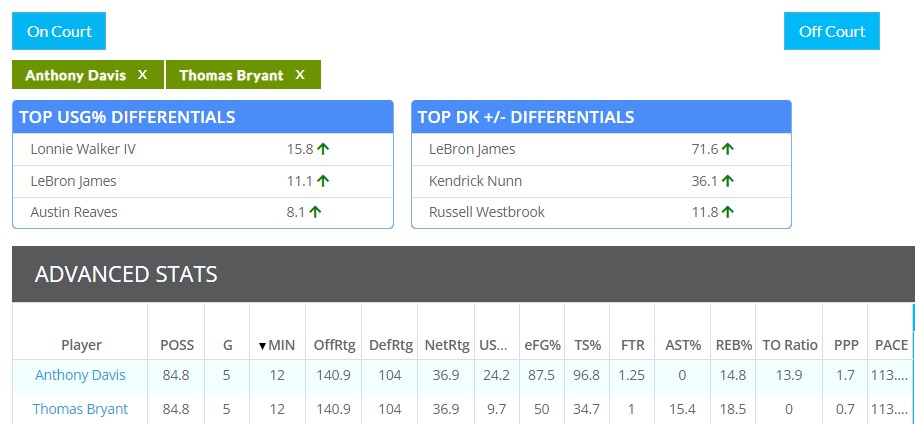Open Thomas Bryant player link

(81, 409)
